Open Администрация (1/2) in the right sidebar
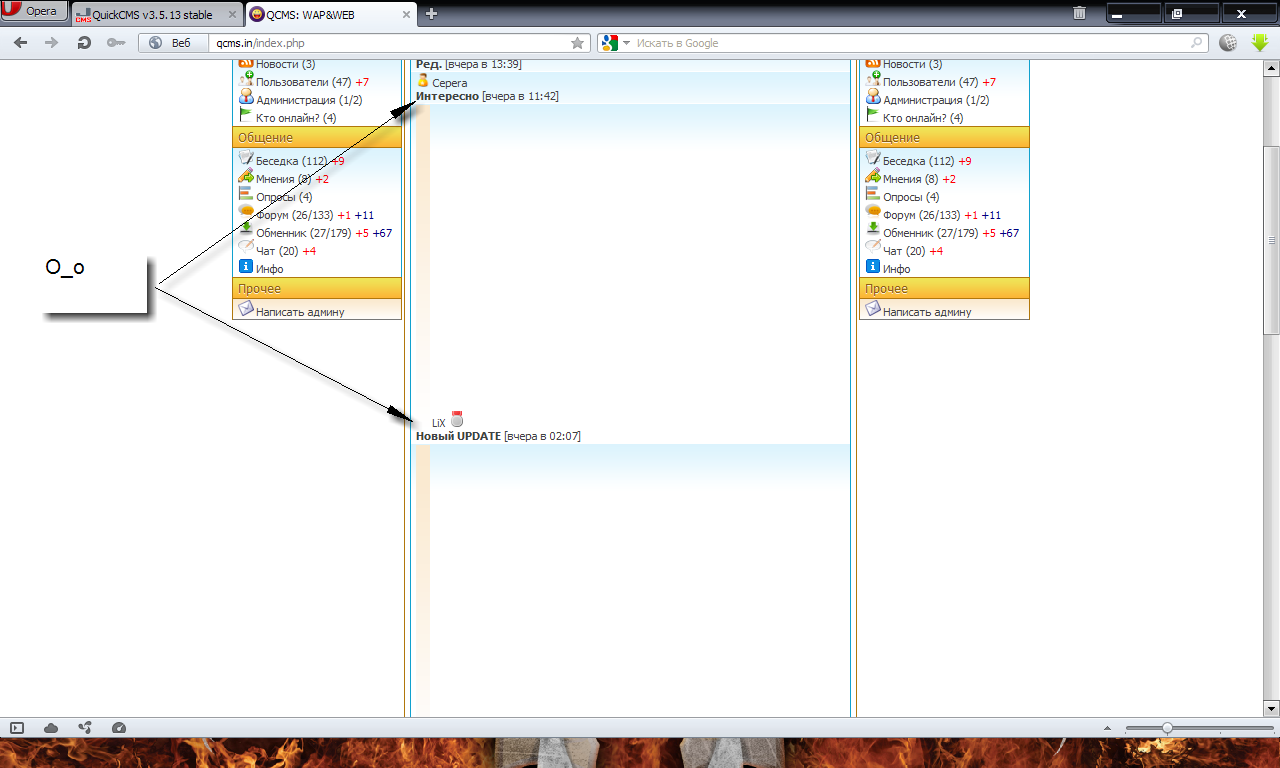The width and height of the screenshot is (1280, 768). [x=936, y=100]
